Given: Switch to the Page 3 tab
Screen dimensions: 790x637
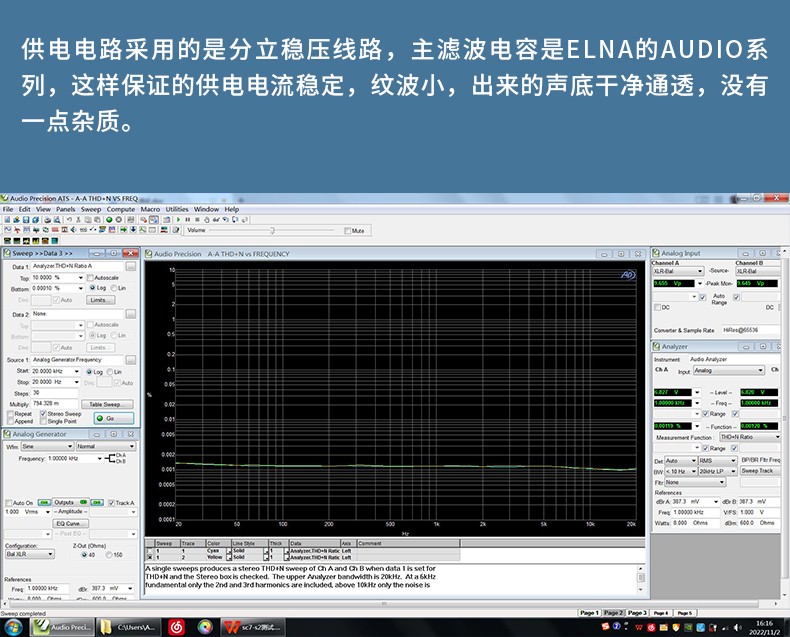Looking at the screenshot, I should pyautogui.click(x=636, y=613).
